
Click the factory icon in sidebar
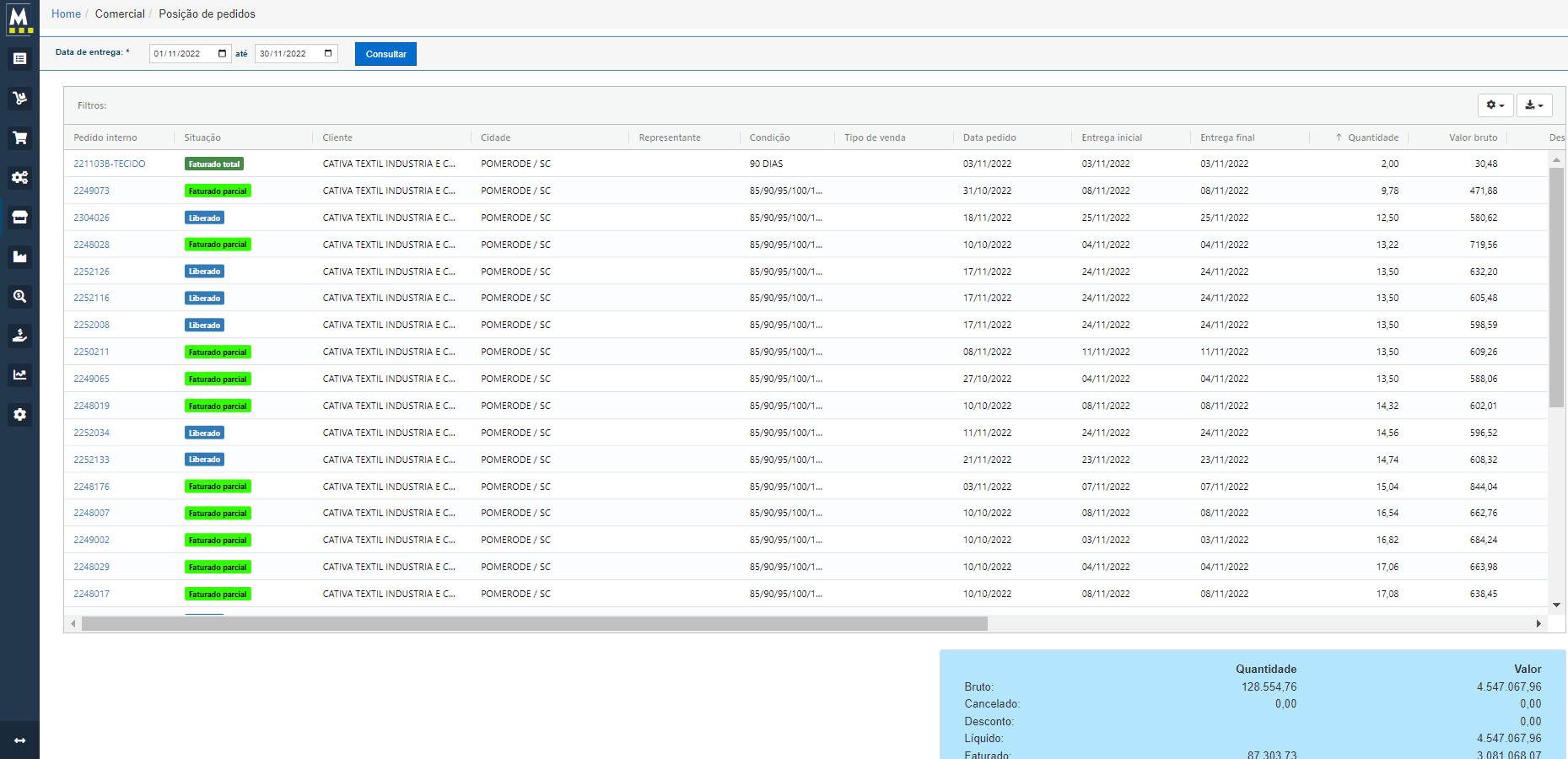click(x=19, y=256)
